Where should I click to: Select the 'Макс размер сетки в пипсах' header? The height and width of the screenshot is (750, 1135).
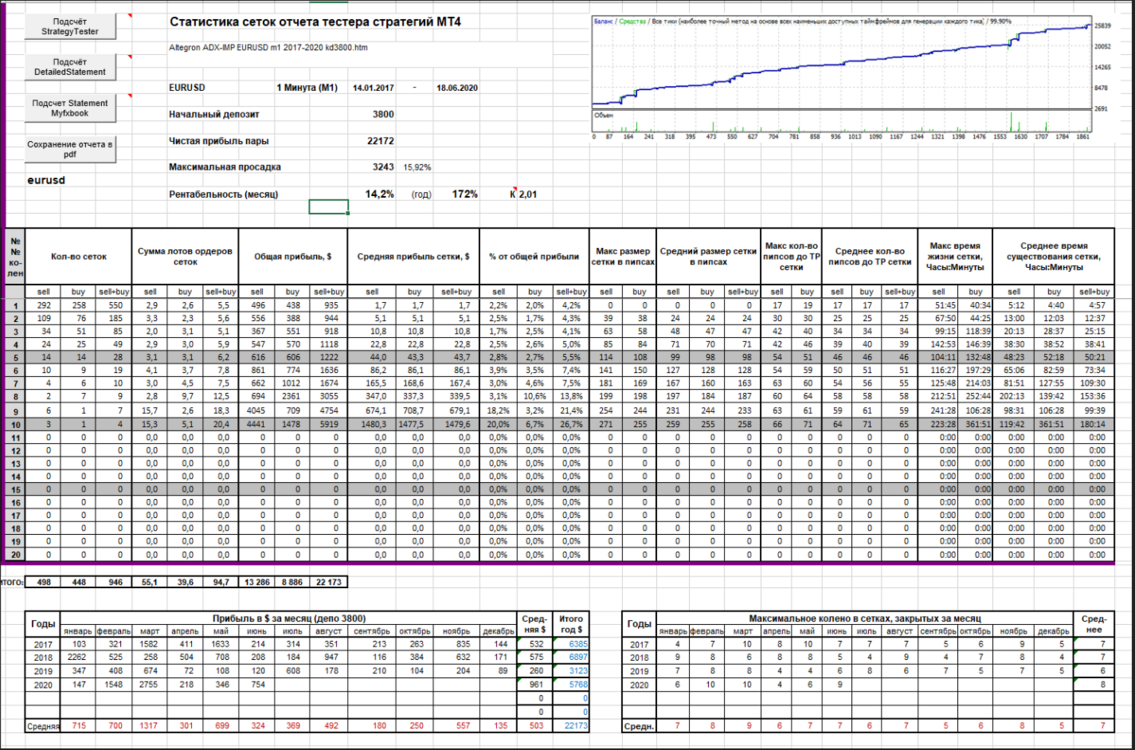click(623, 256)
